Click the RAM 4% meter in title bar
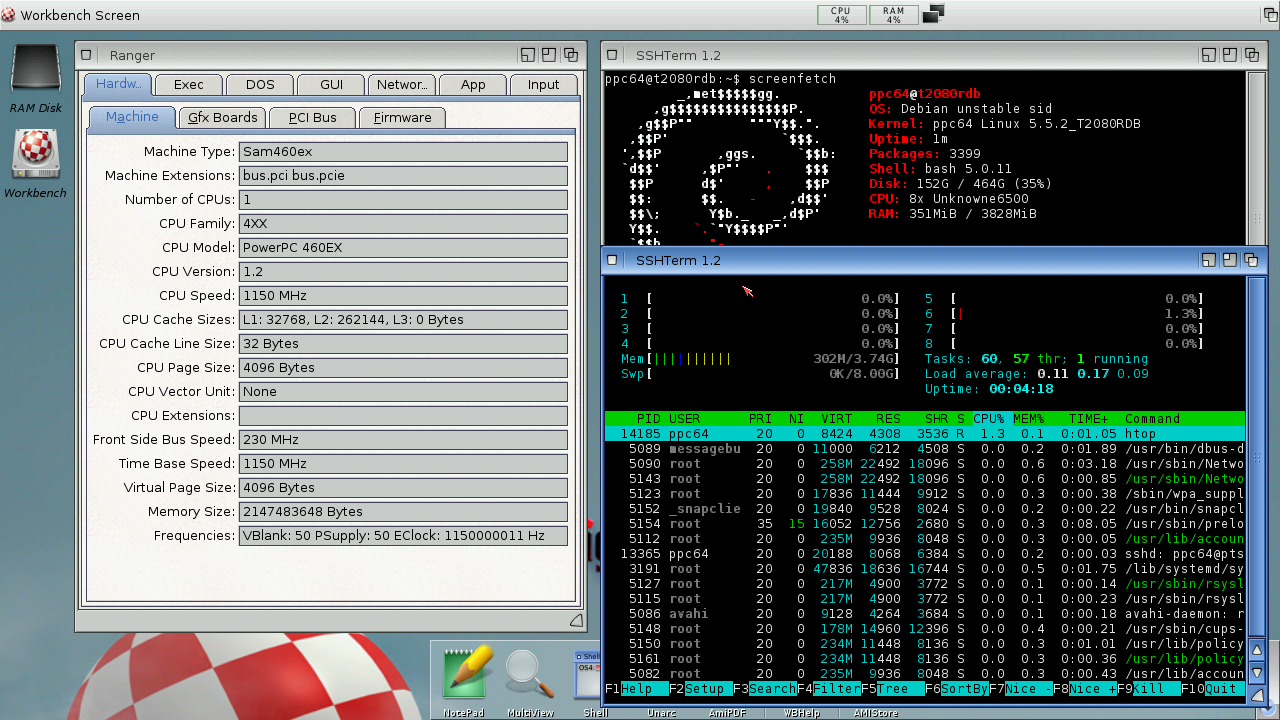 (x=893, y=15)
